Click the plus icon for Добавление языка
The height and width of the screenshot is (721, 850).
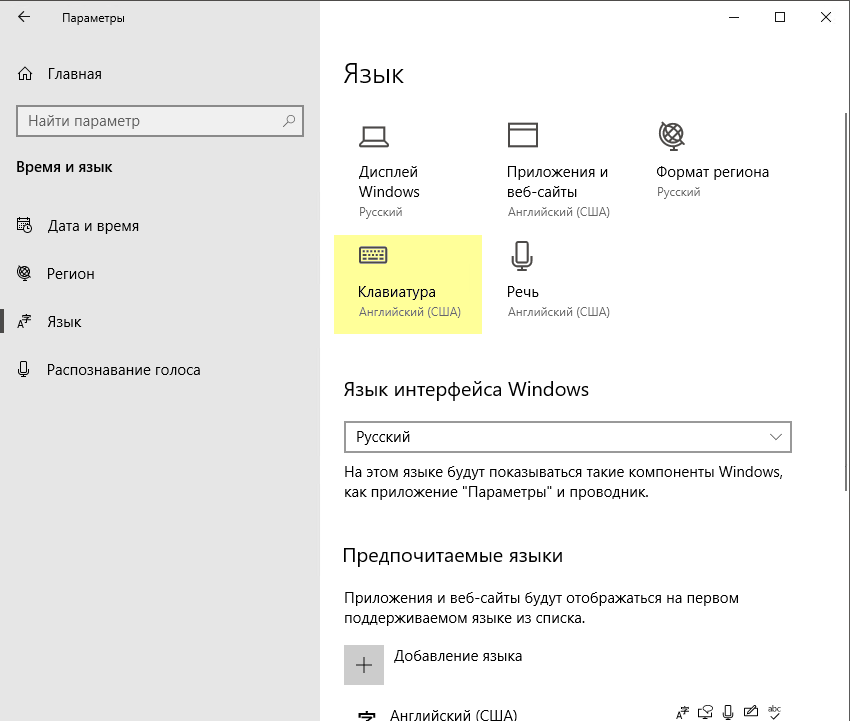tap(364, 665)
